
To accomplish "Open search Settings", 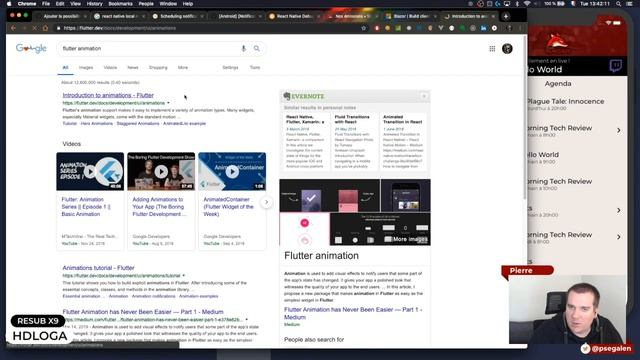I will (x=230, y=67).
